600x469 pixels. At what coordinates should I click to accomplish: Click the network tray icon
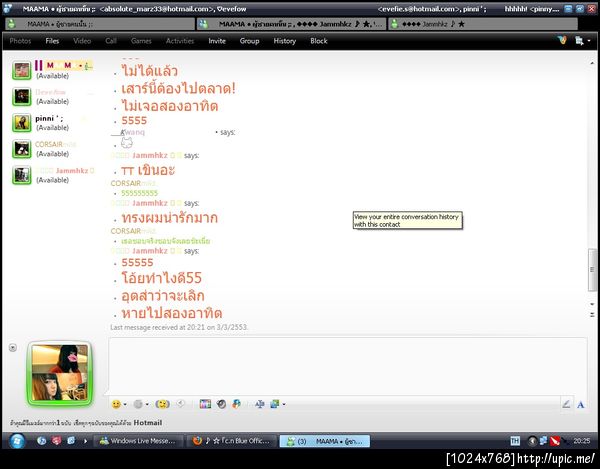[x=543, y=441]
